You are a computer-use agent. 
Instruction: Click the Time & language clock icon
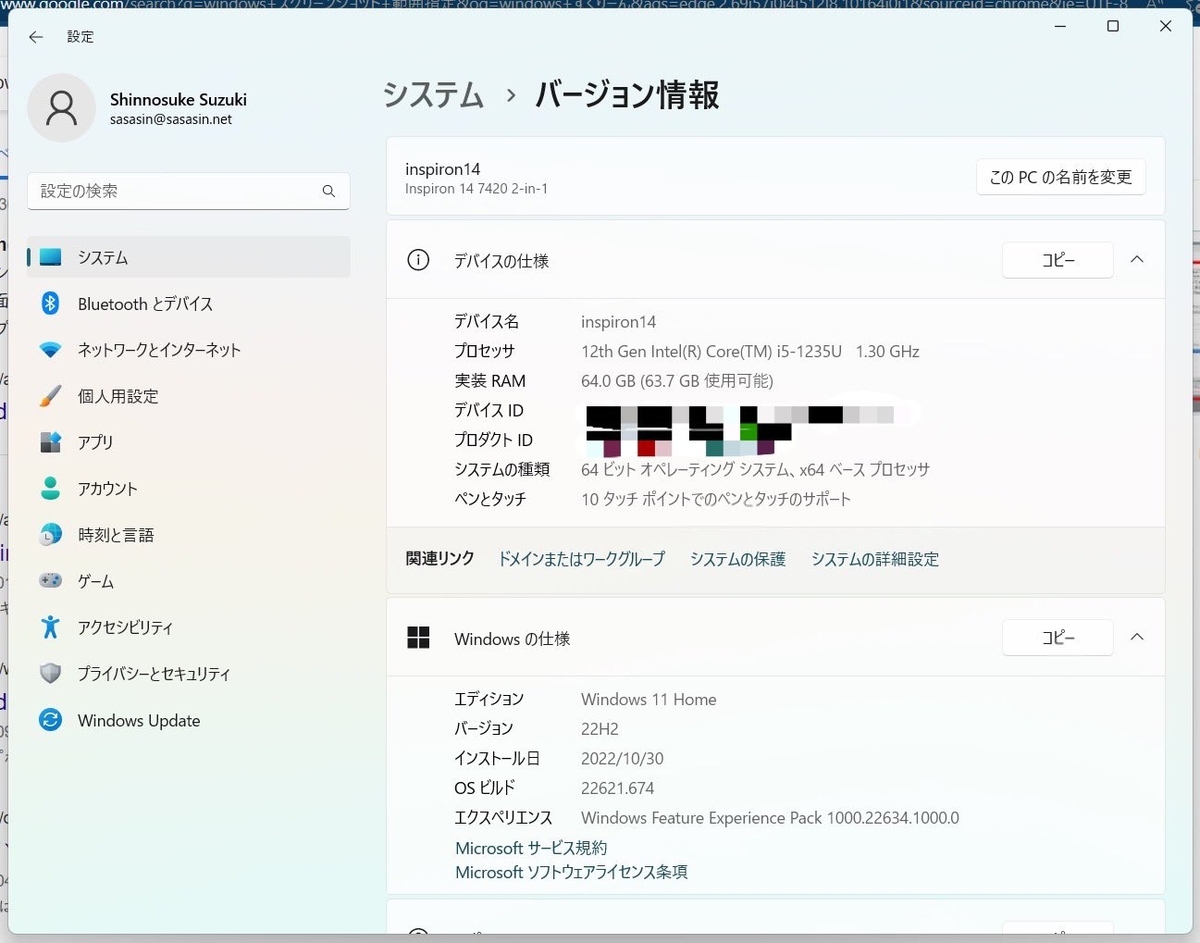(x=51, y=535)
